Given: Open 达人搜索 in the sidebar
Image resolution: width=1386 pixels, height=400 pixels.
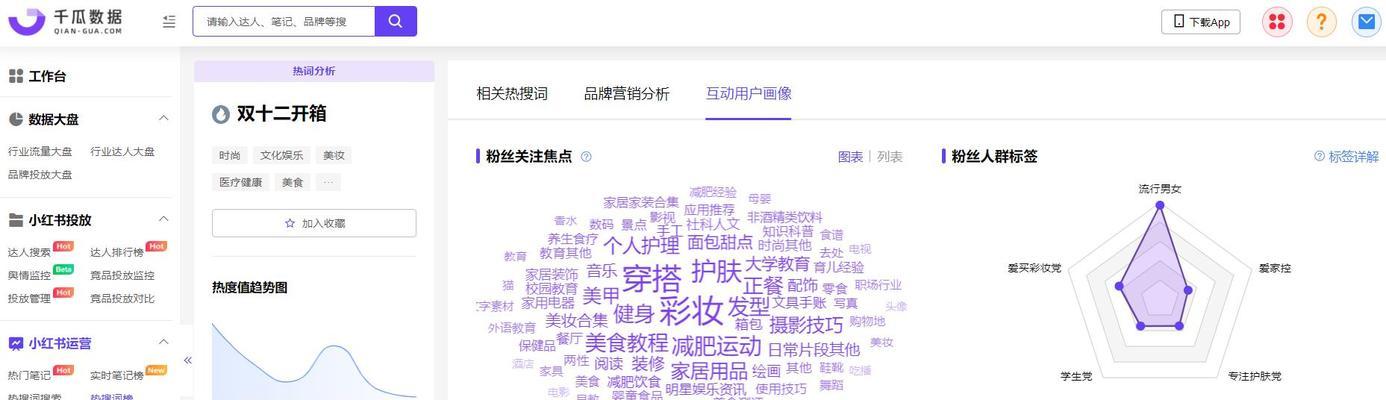Looking at the screenshot, I should pos(29,253).
